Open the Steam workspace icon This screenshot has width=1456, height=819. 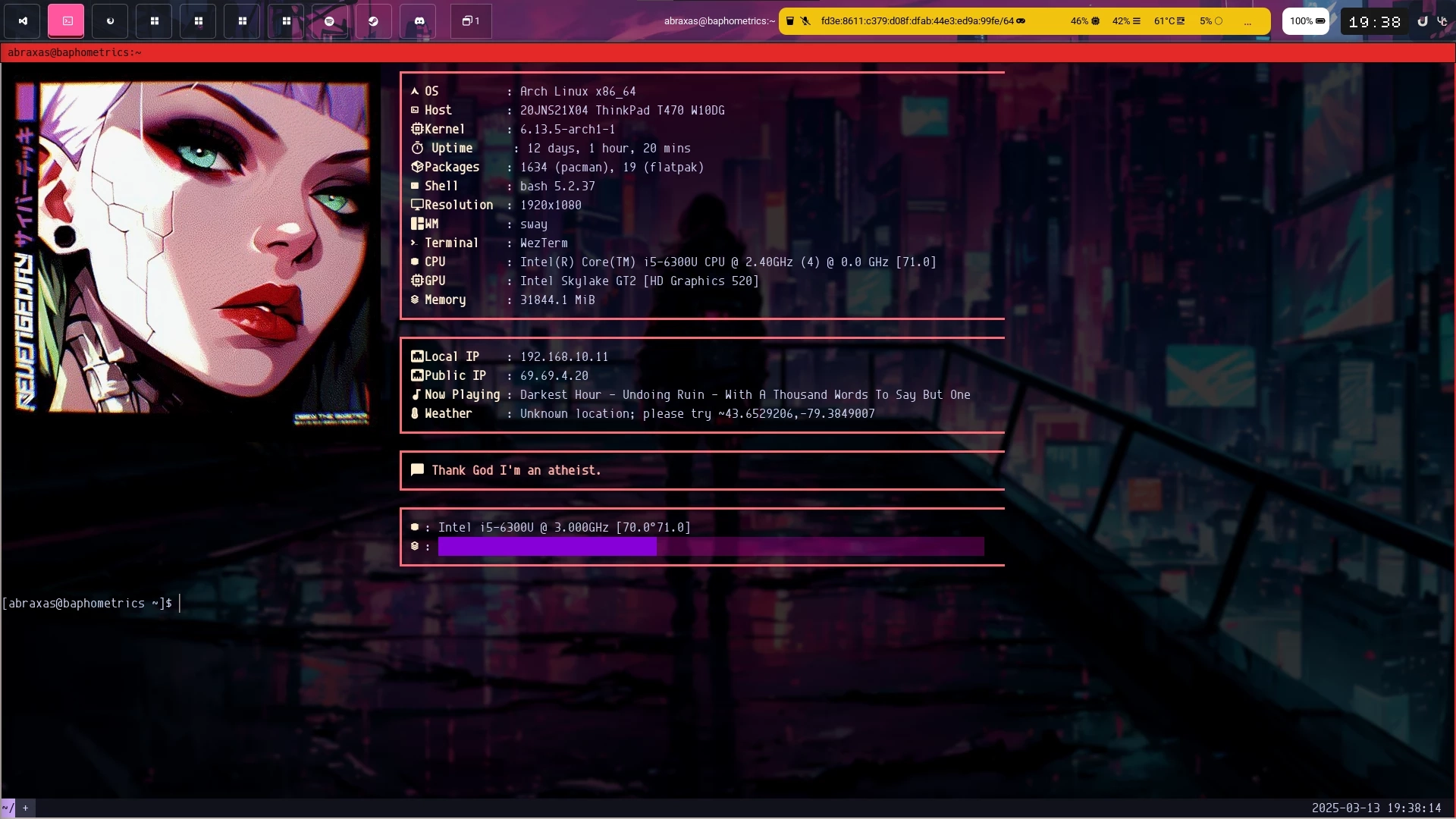[x=373, y=21]
